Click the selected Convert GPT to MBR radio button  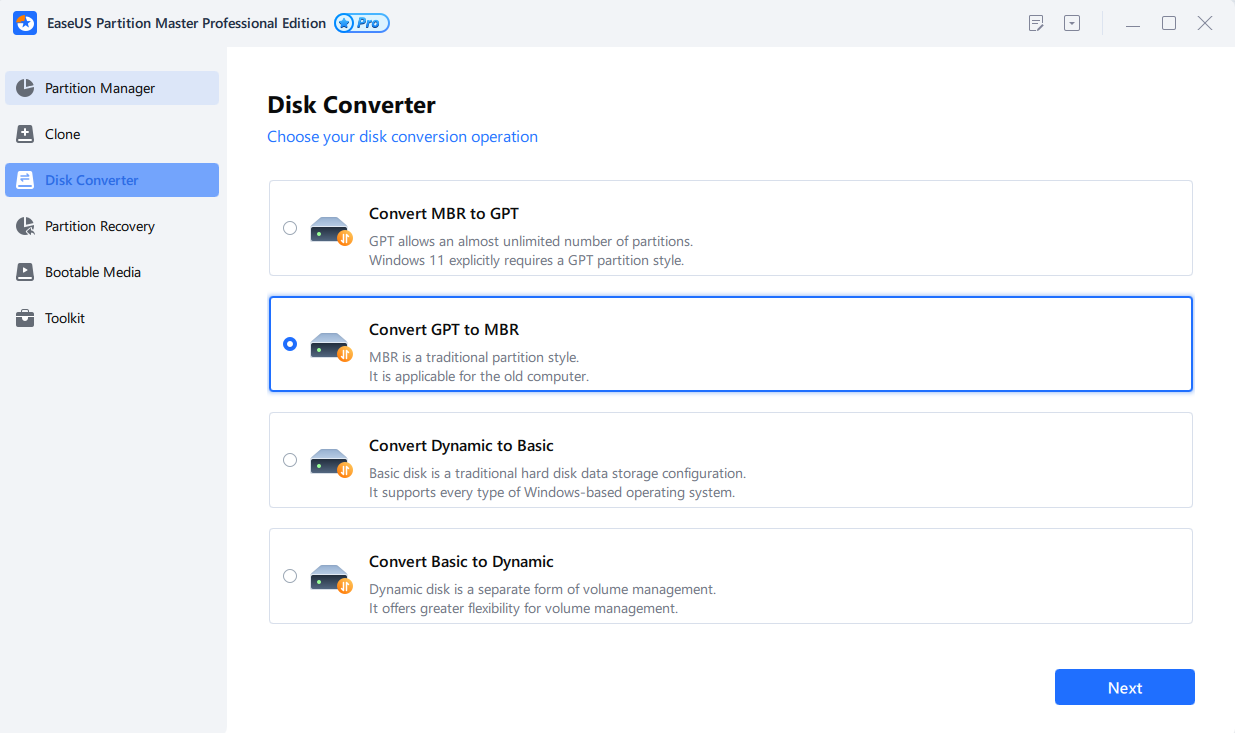click(x=290, y=344)
